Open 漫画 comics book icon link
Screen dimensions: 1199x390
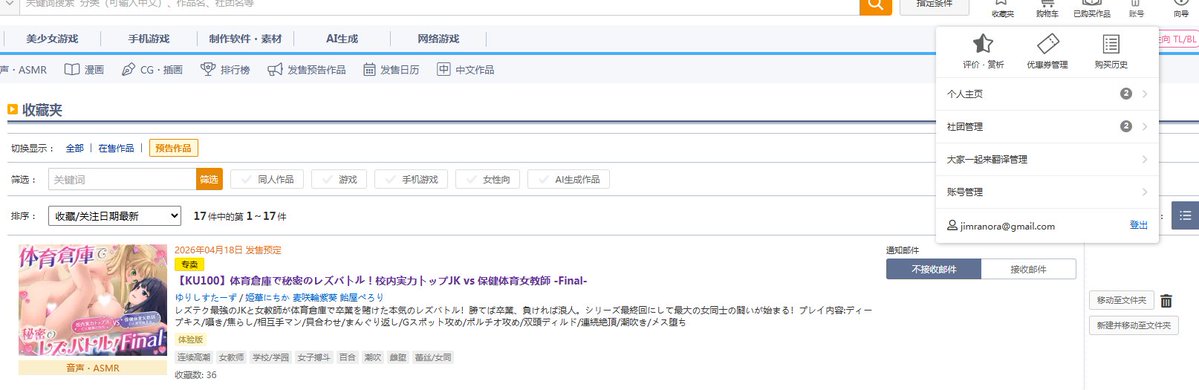coord(83,70)
